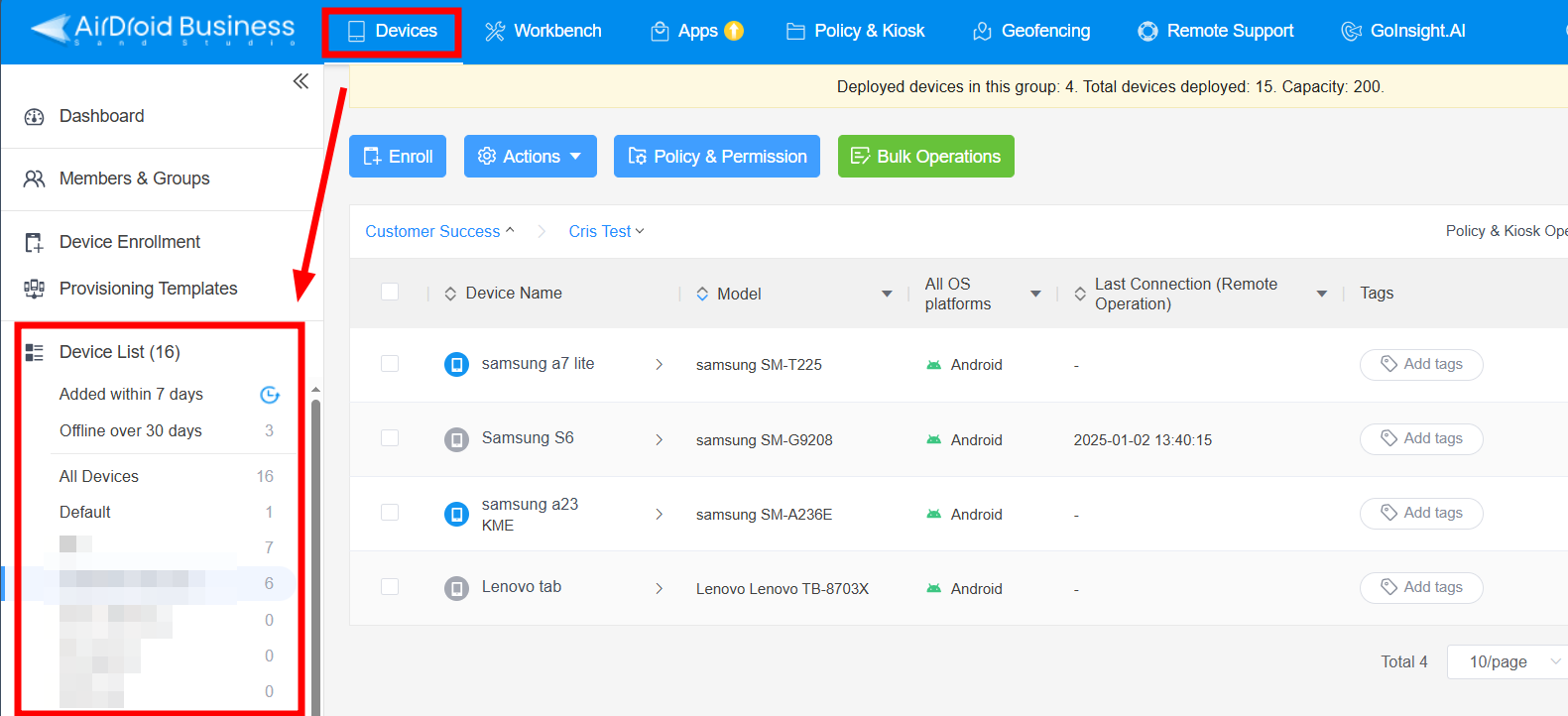This screenshot has width=1568, height=716.
Task: Click the clock icon next to Added within 7 days
Action: 270,395
